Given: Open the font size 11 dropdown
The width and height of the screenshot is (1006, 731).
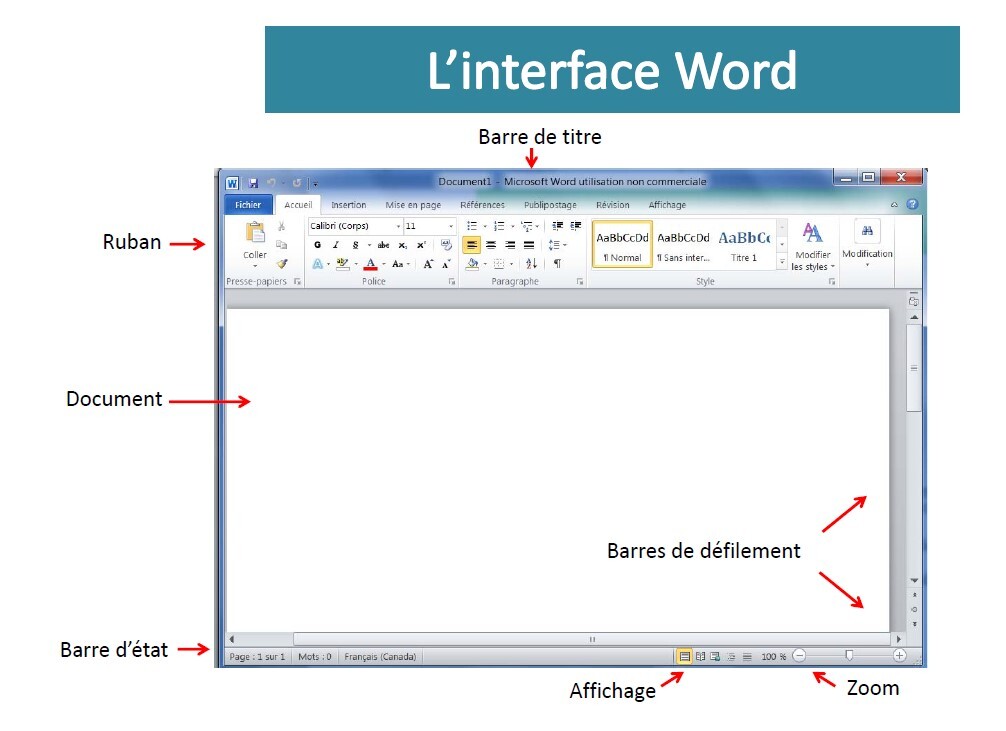Looking at the screenshot, I should tap(451, 226).
